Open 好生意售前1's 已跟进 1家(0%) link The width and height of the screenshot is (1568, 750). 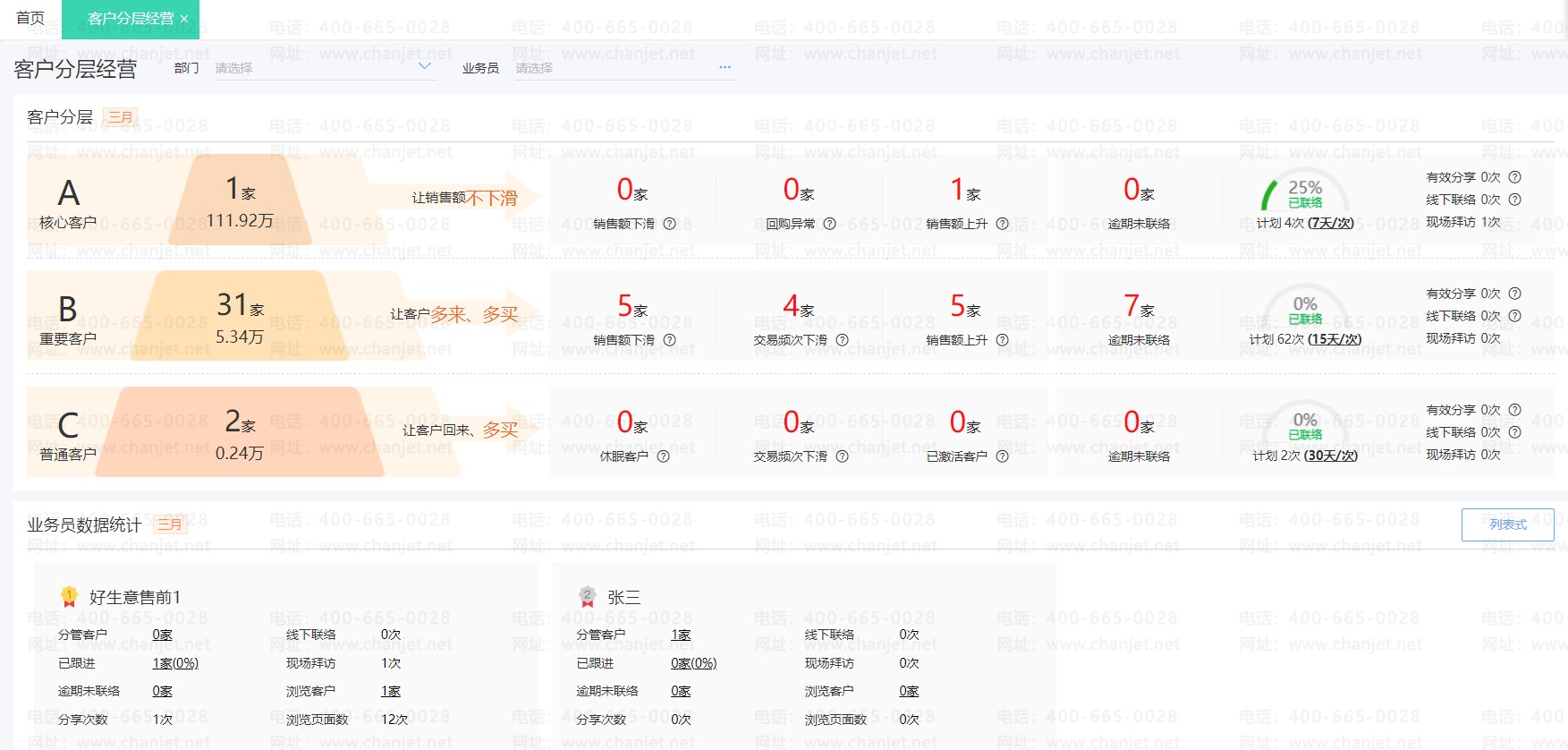pos(175,663)
